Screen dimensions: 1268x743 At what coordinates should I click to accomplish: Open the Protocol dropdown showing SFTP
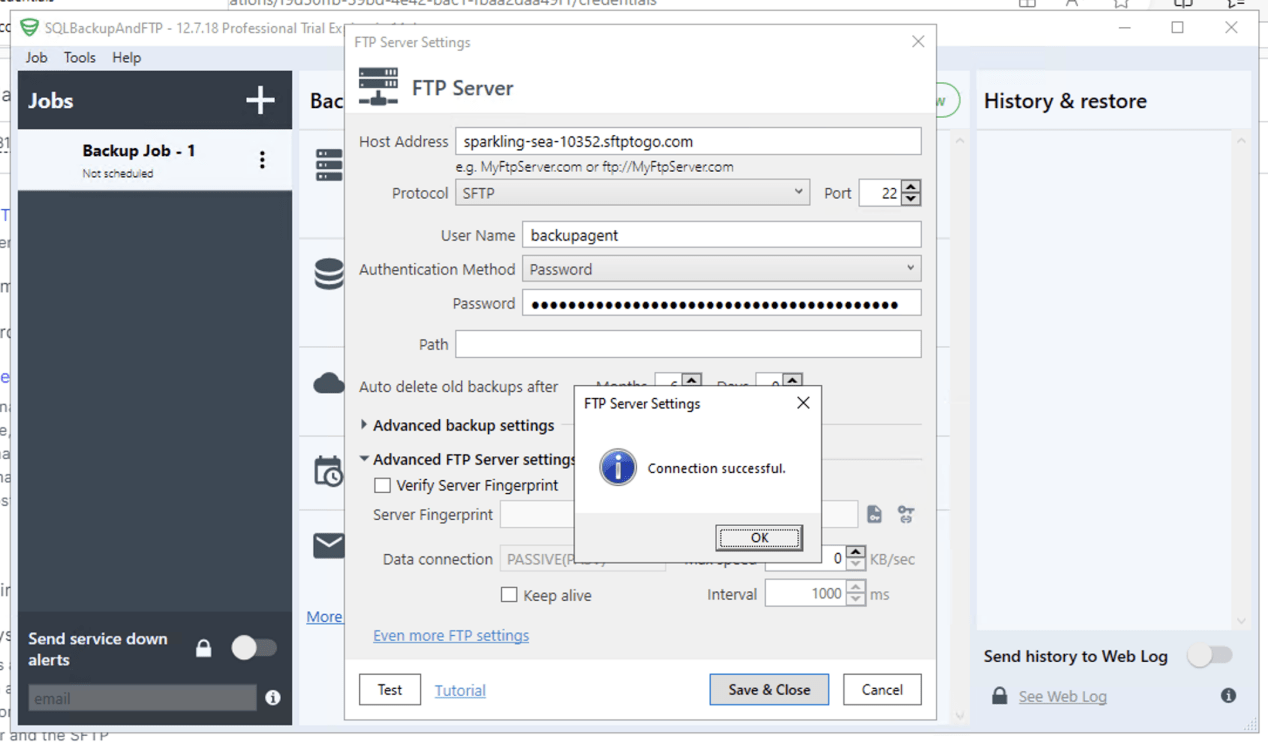click(x=799, y=192)
